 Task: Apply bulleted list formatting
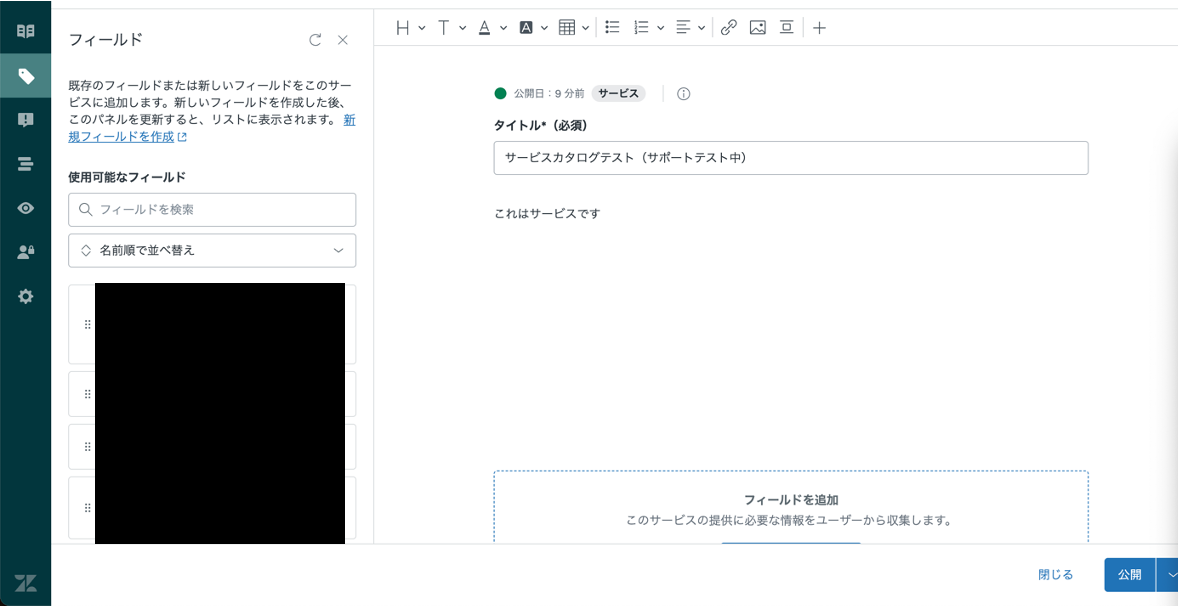(x=612, y=28)
